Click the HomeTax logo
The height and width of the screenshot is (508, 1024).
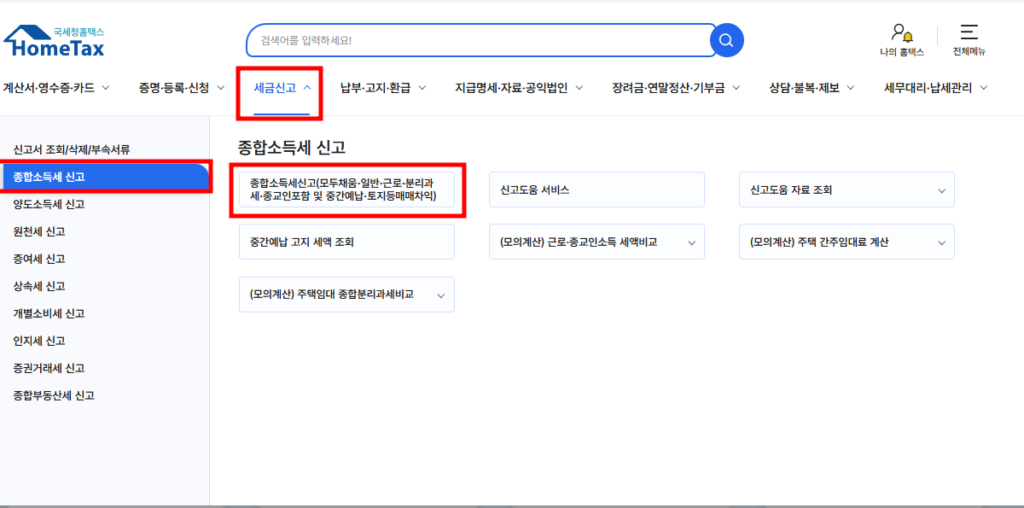pyautogui.click(x=54, y=41)
